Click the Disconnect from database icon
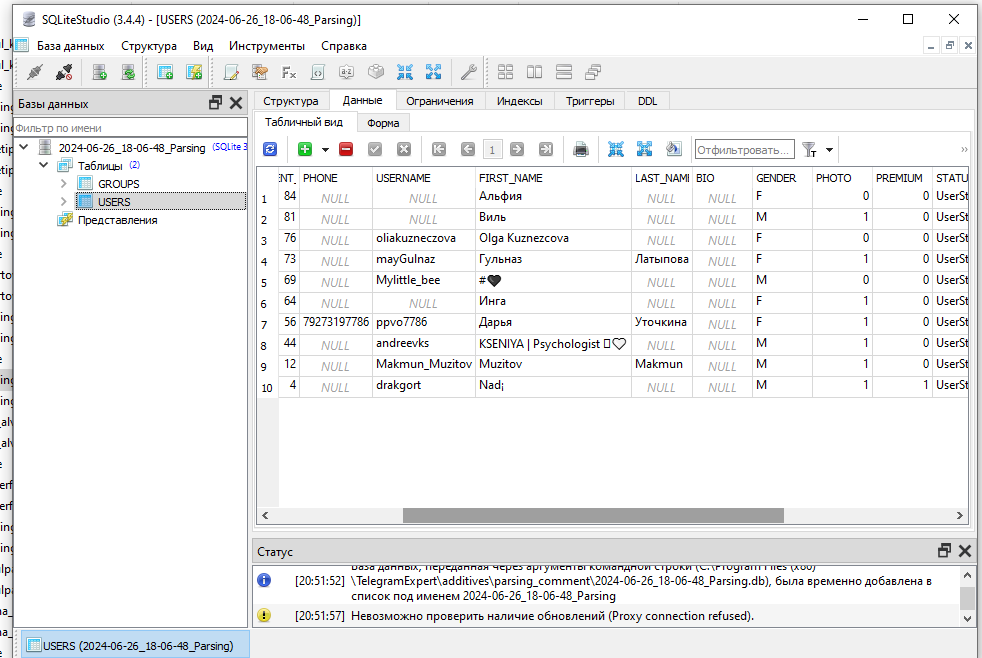982x658 pixels. 64,72
